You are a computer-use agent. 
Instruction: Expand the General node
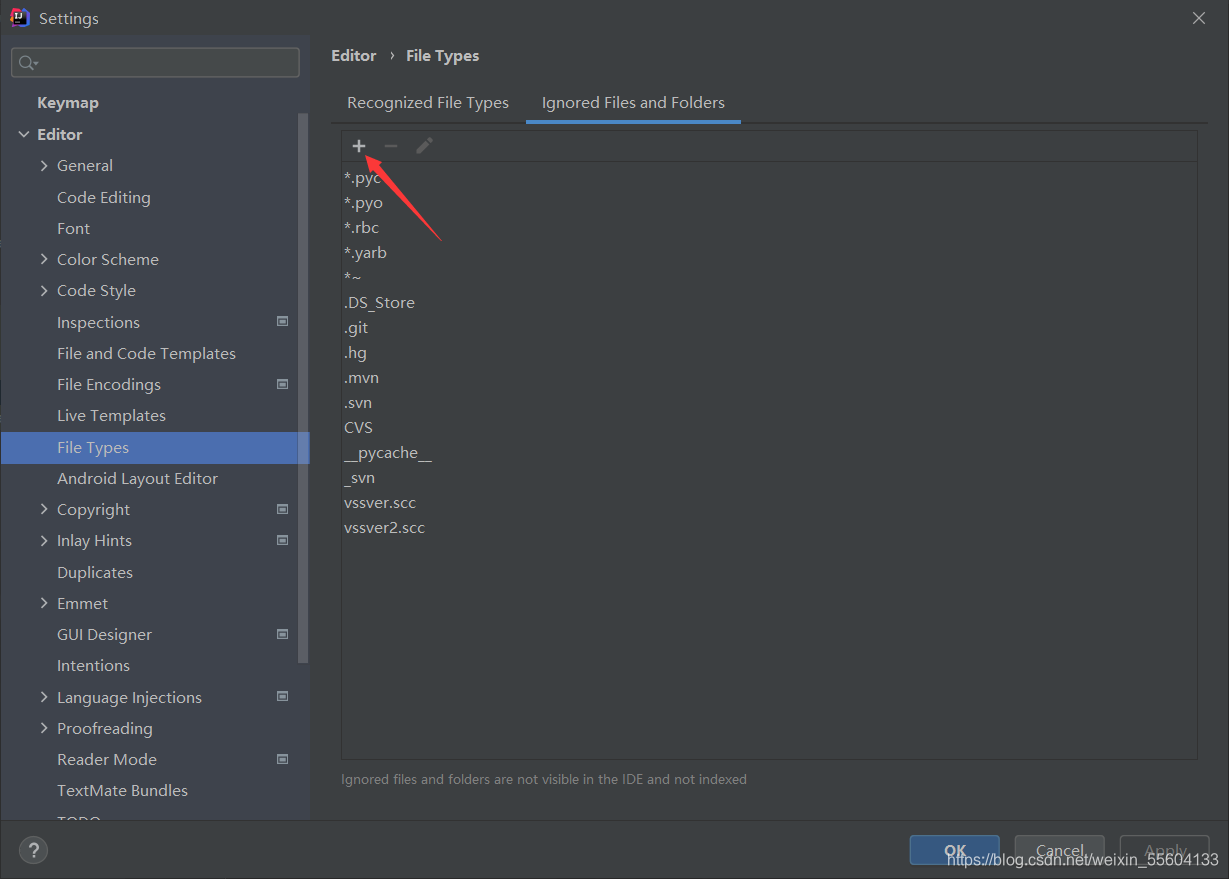[x=44, y=165]
